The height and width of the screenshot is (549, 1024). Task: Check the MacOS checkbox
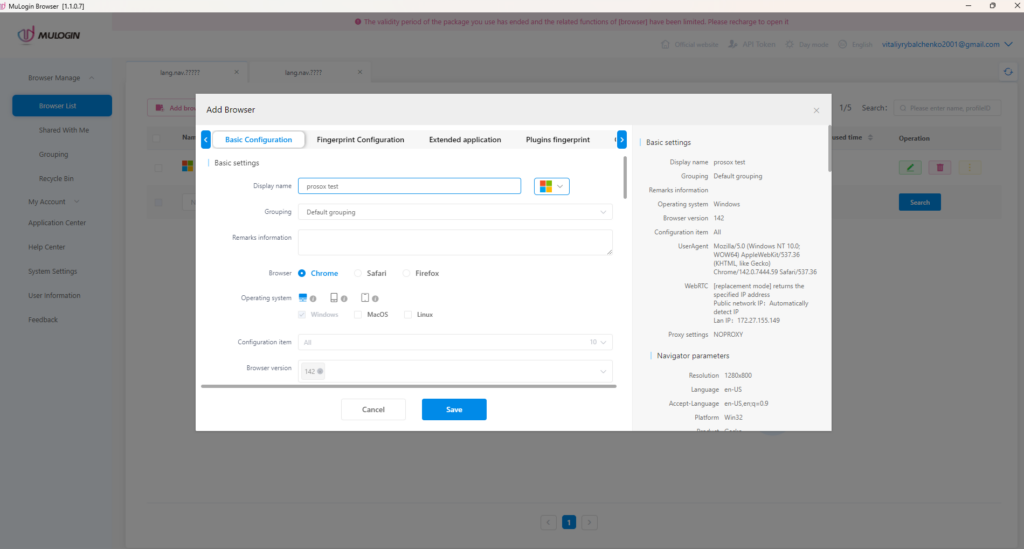tap(357, 314)
